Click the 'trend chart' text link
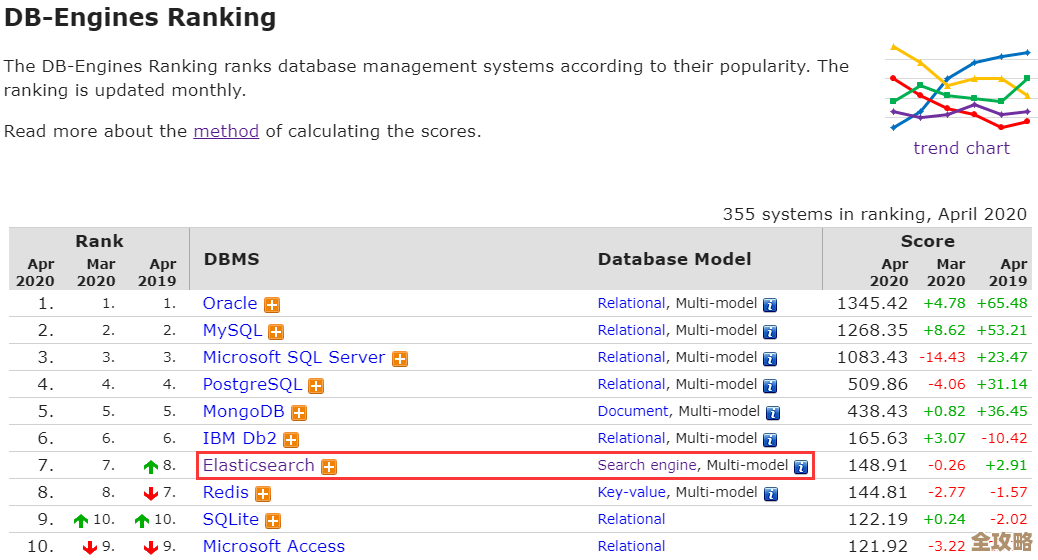This screenshot has width=1038, height=560. click(x=961, y=148)
